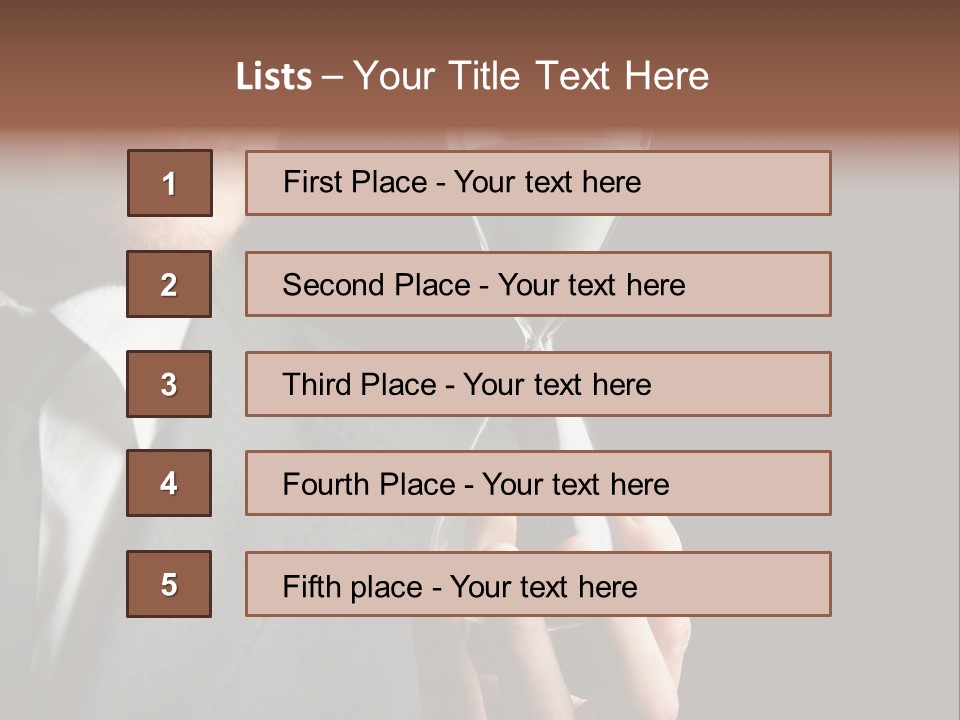Select the 'Your Title Text Here' heading text

[x=531, y=76]
